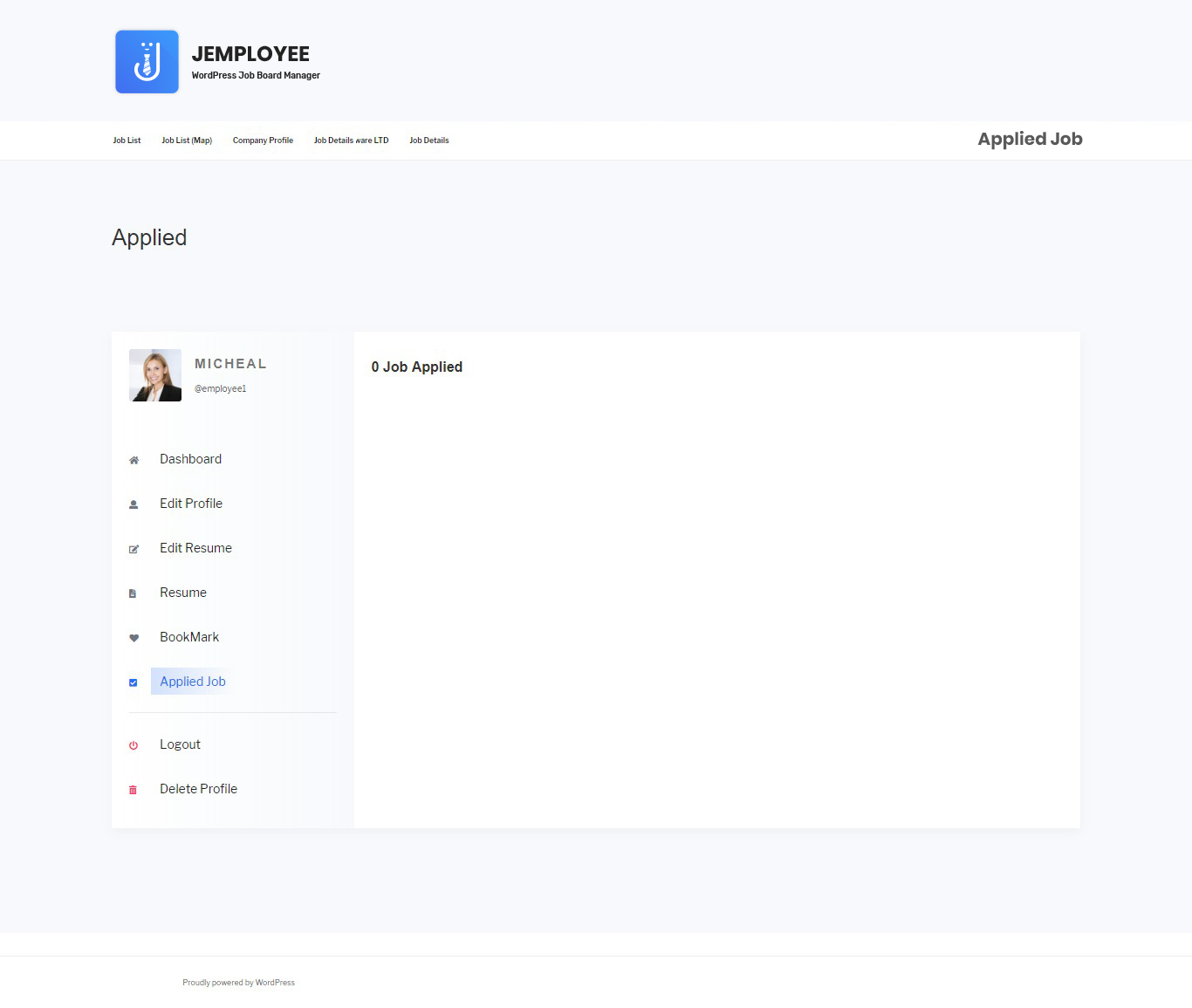Click the Applied page heading
1192x1008 pixels.
[x=149, y=238]
